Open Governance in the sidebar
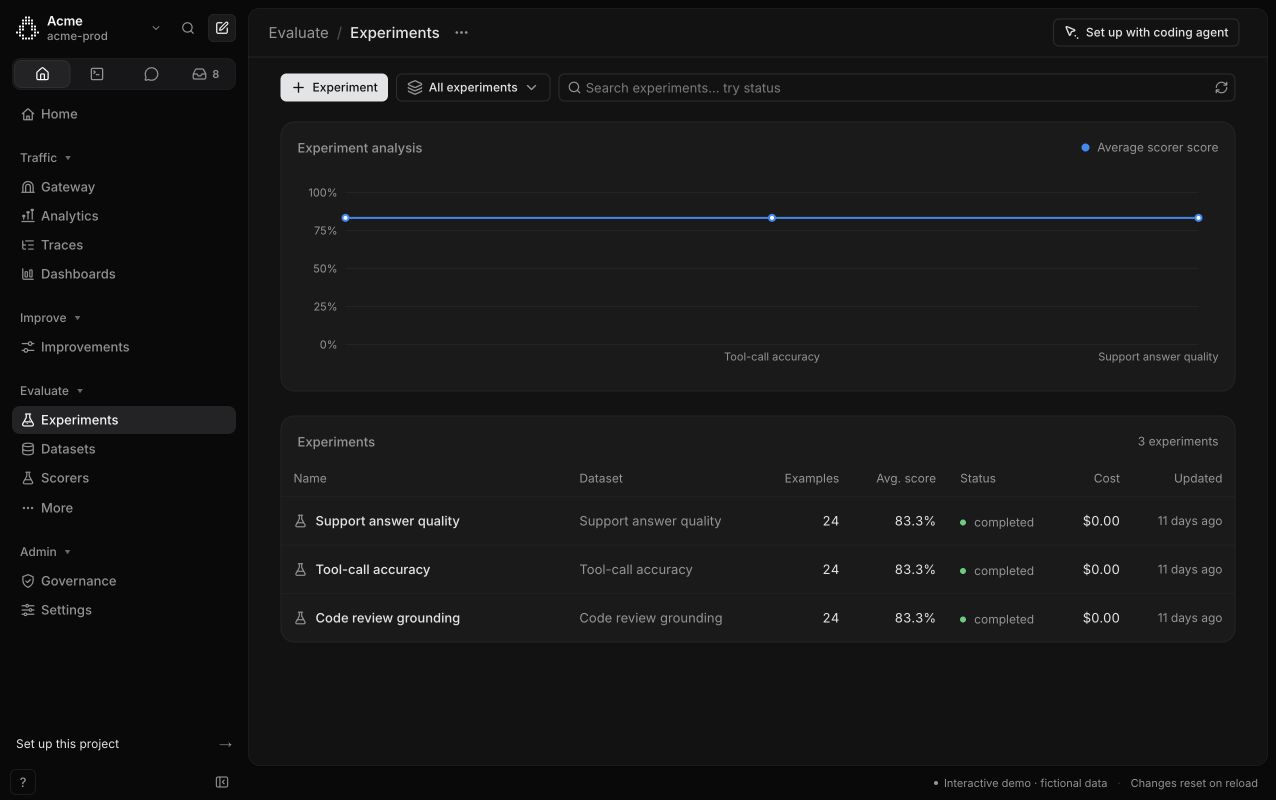Viewport: 1276px width, 800px height. pyautogui.click(x=124, y=581)
